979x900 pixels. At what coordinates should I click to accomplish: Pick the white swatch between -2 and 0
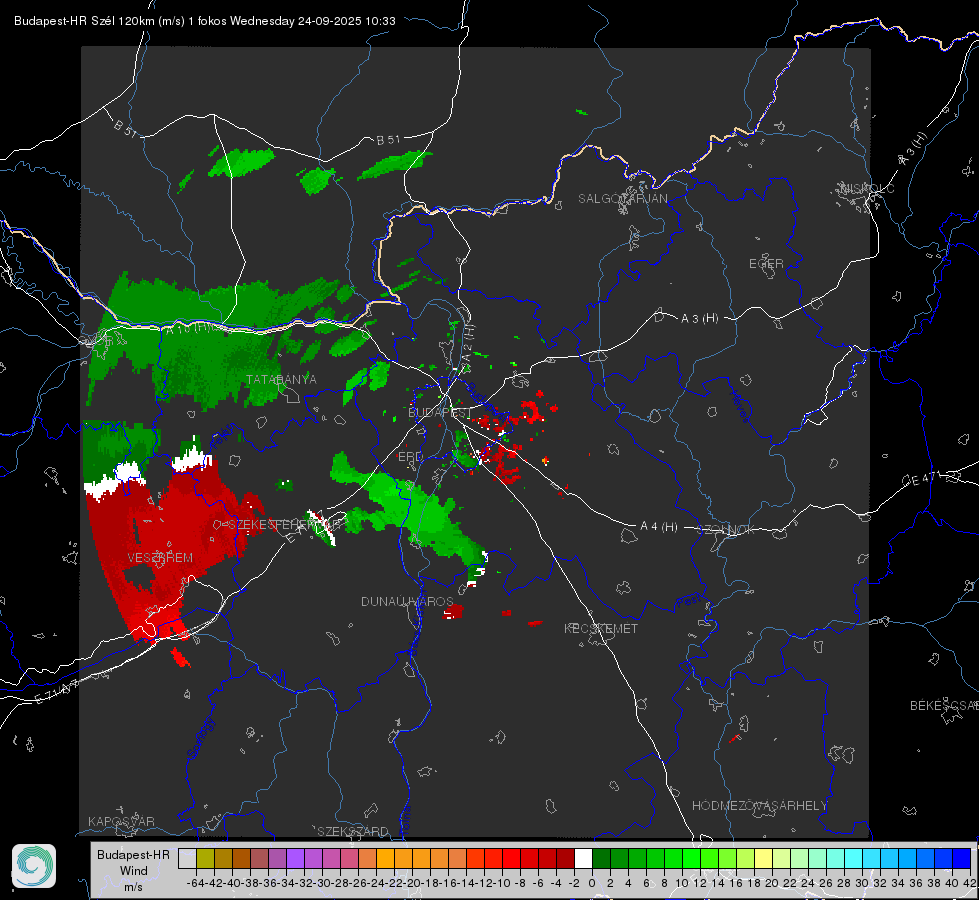click(583, 858)
